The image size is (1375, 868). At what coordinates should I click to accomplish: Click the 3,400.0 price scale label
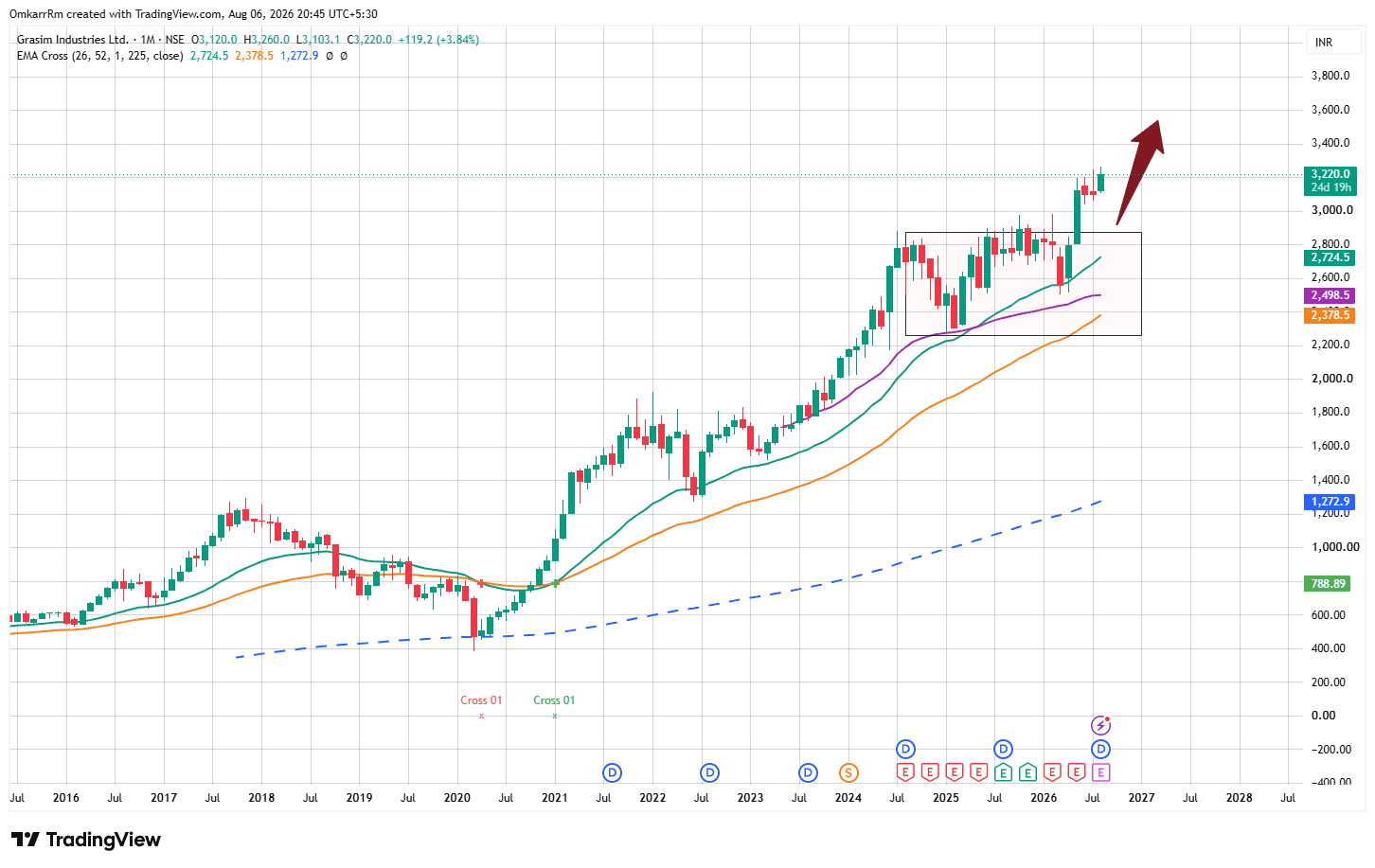(1330, 143)
